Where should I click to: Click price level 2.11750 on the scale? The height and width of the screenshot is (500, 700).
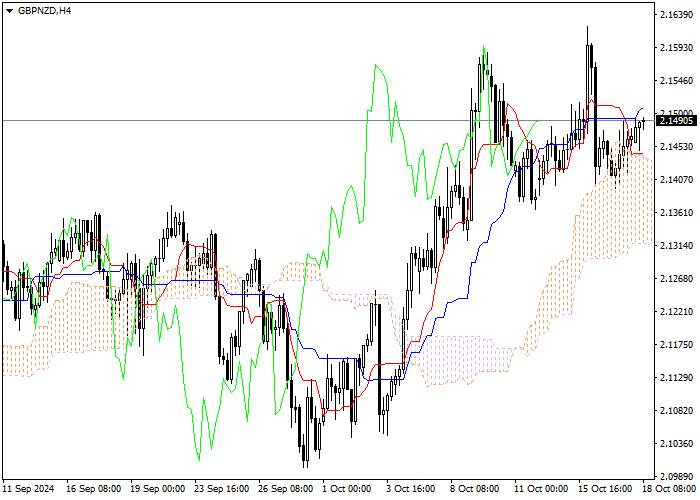pyautogui.click(x=676, y=345)
